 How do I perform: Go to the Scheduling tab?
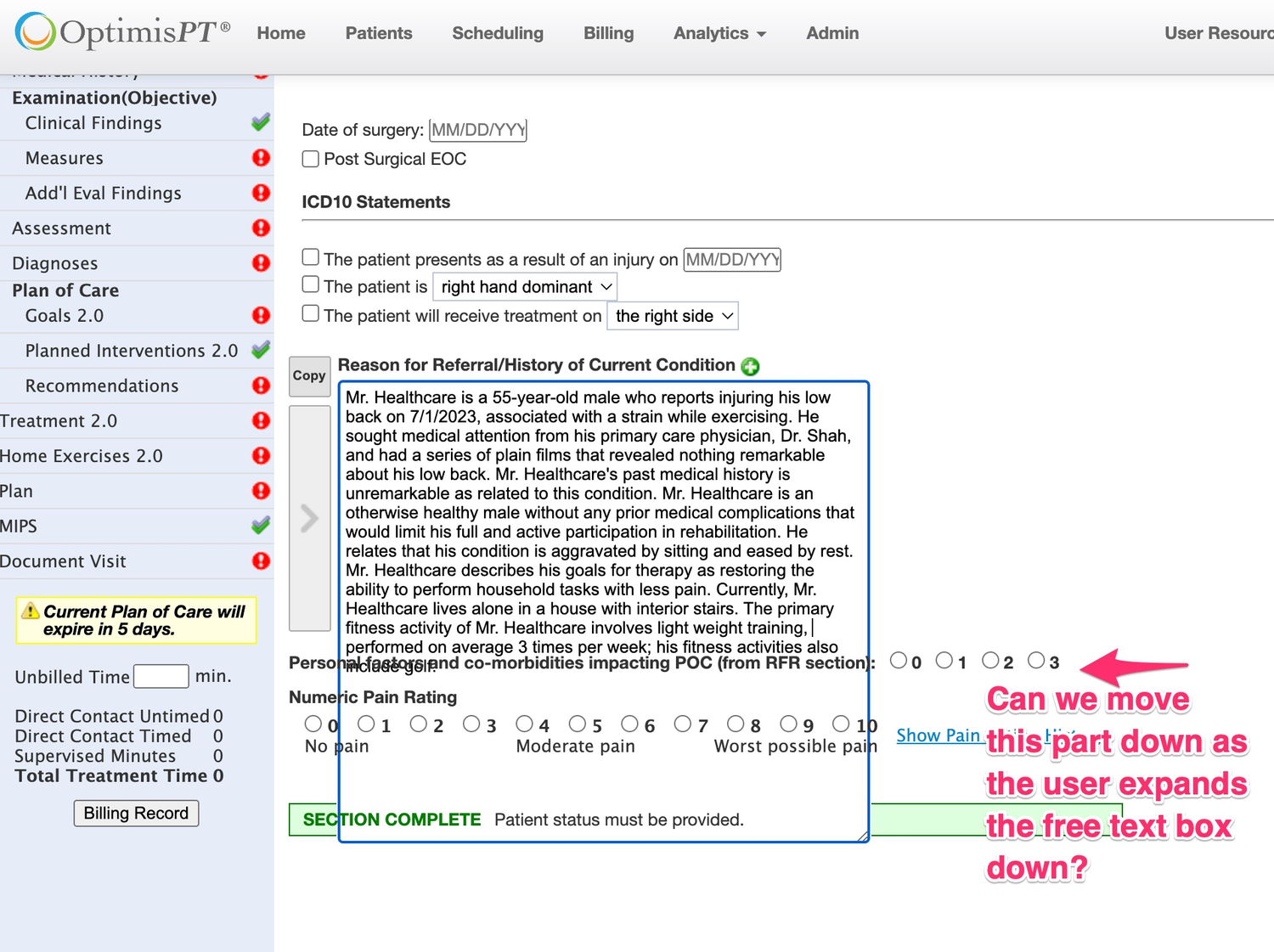(497, 33)
